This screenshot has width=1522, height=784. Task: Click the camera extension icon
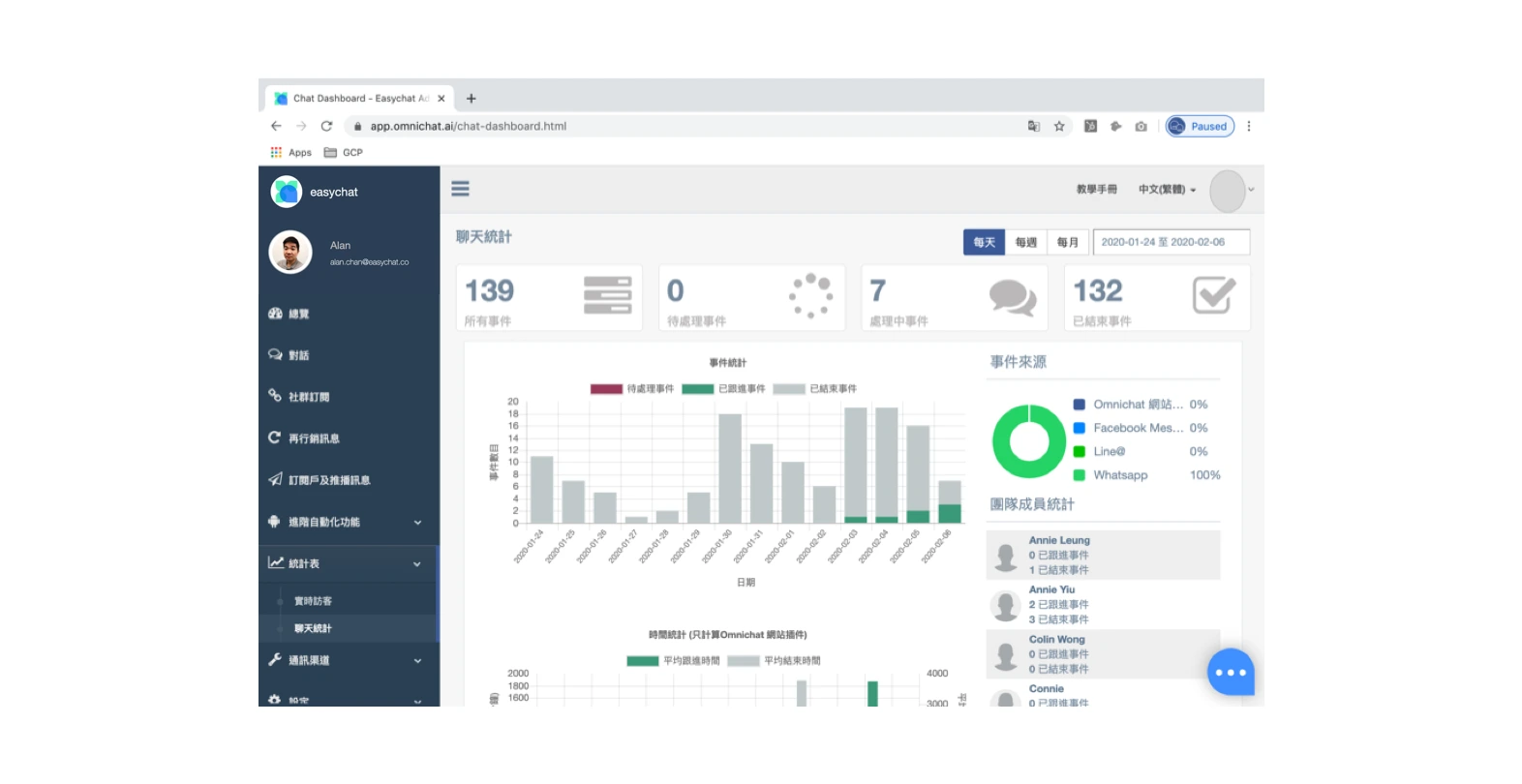click(1141, 126)
